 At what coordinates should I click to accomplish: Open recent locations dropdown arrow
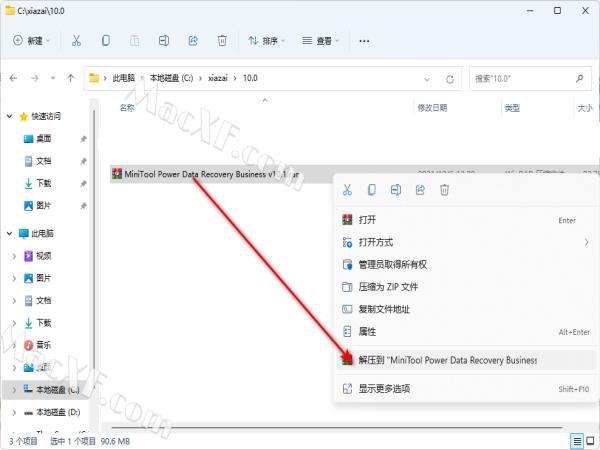click(x=53, y=78)
